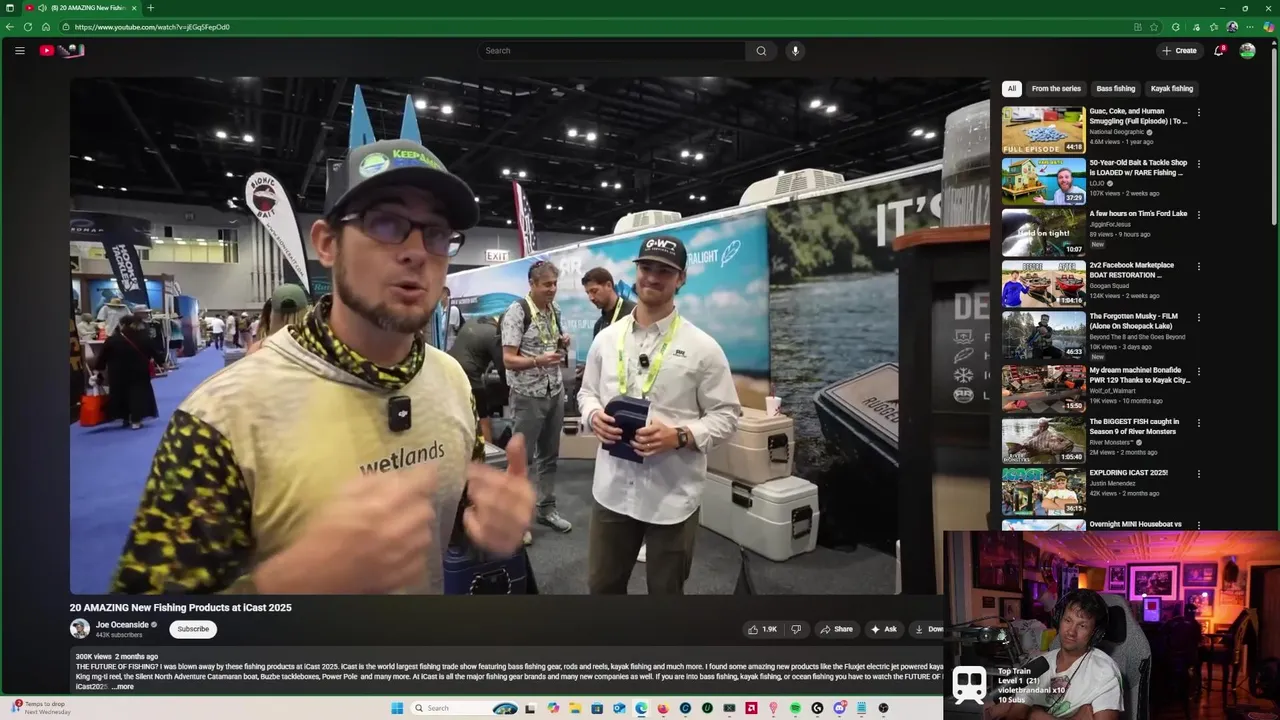Image resolution: width=1280 pixels, height=720 pixels.
Task: Open Windows Start menu
Action: click(x=397, y=708)
